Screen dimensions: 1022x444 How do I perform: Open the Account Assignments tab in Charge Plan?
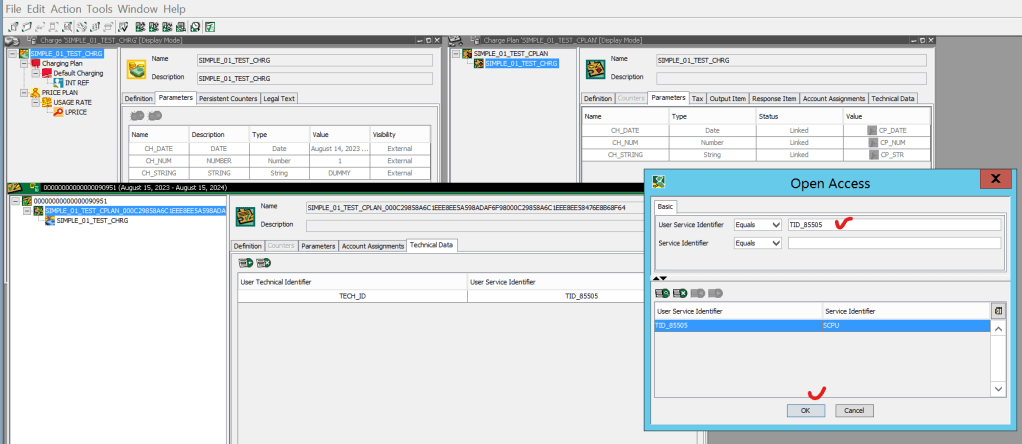click(x=833, y=98)
